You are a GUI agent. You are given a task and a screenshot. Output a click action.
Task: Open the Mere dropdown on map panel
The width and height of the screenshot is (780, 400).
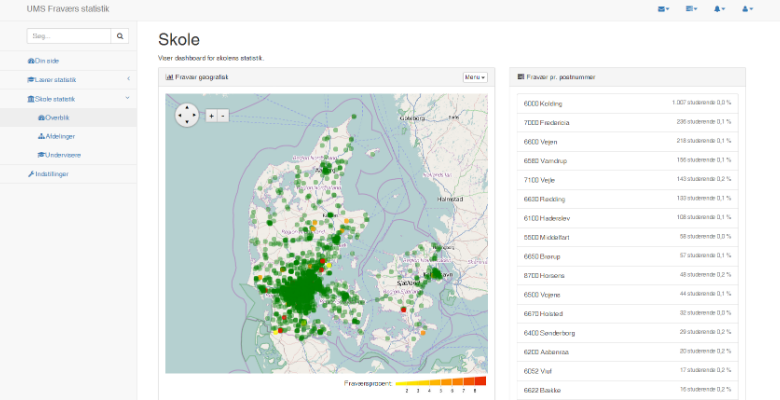click(475, 77)
